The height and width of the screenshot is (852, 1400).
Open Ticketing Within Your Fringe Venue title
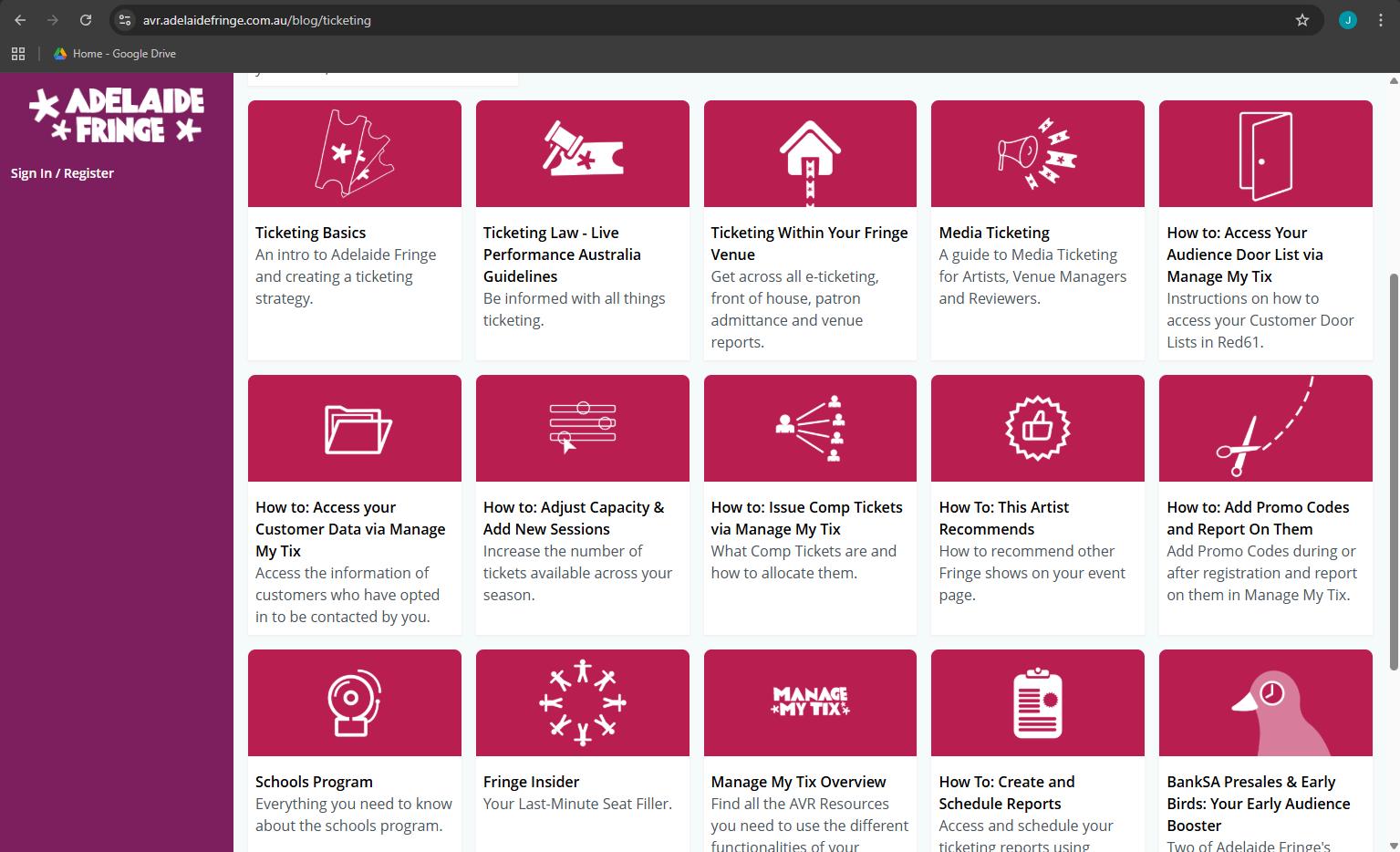tap(809, 244)
